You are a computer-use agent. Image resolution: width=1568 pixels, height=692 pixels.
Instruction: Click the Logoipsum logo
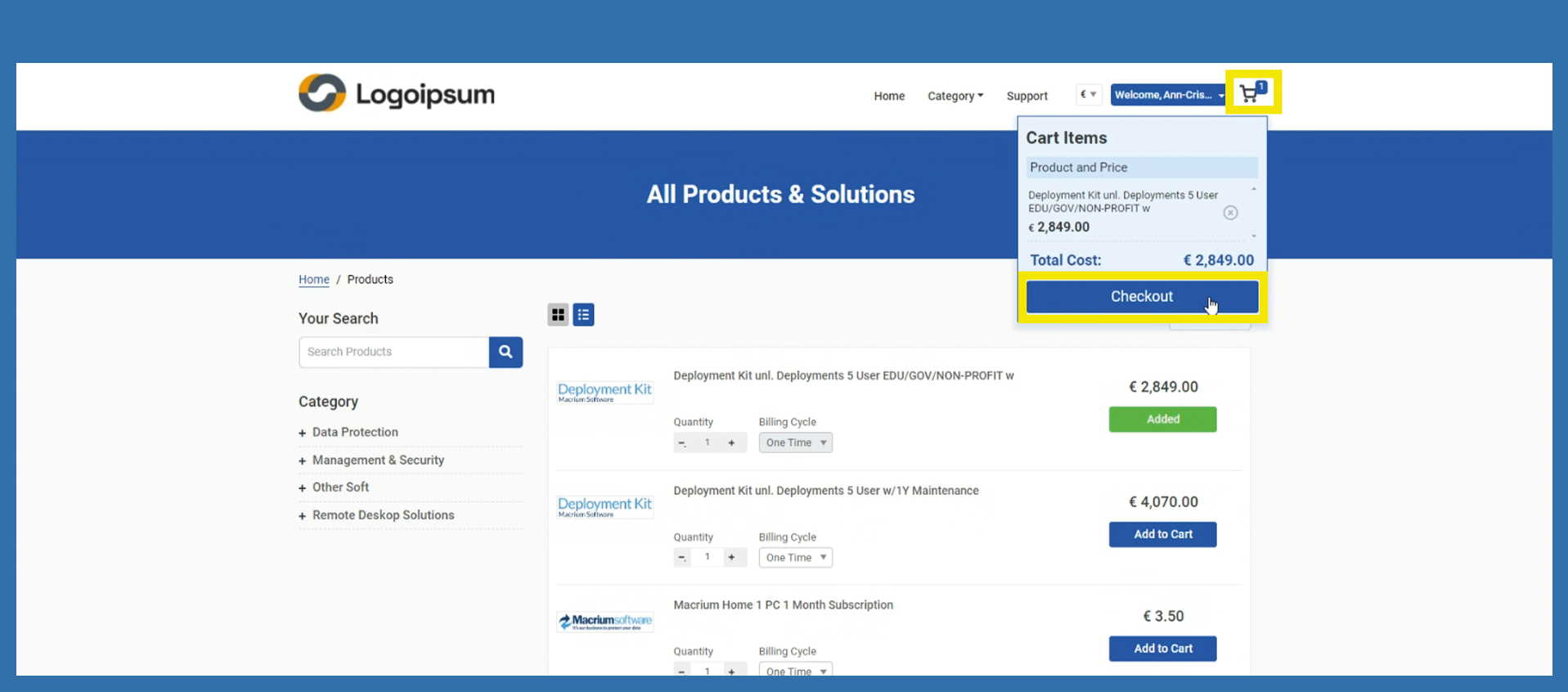click(x=397, y=94)
